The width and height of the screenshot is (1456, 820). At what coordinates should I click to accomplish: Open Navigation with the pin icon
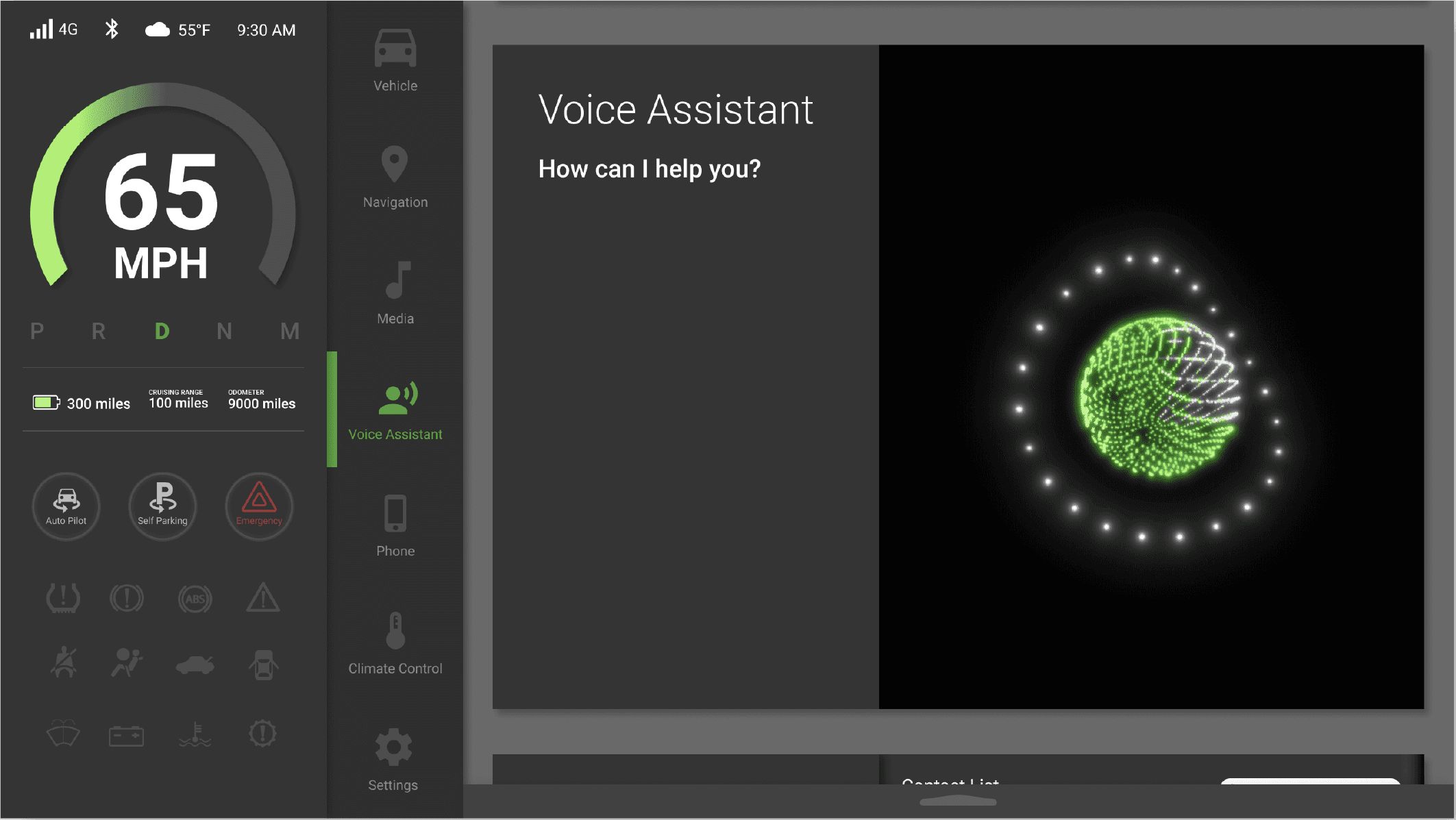[395, 177]
